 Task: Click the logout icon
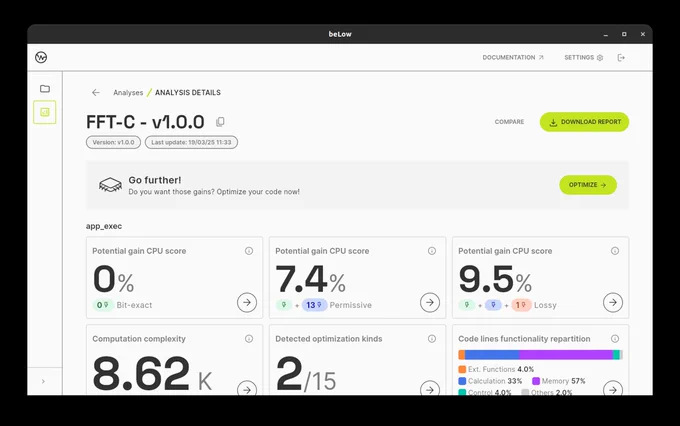621,57
